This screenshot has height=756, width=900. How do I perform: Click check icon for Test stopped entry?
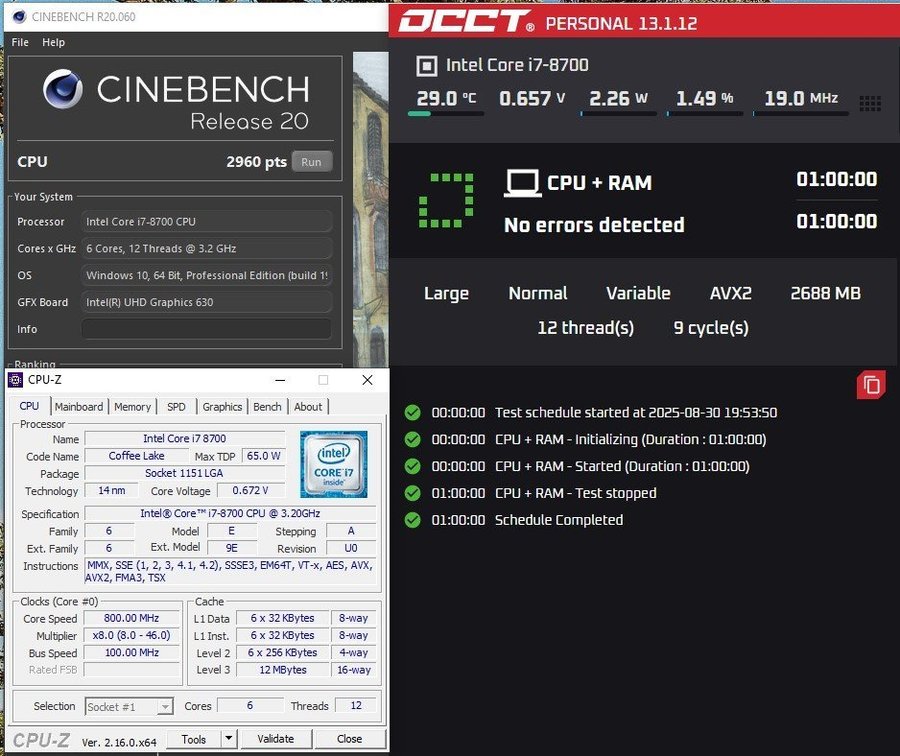pos(412,493)
